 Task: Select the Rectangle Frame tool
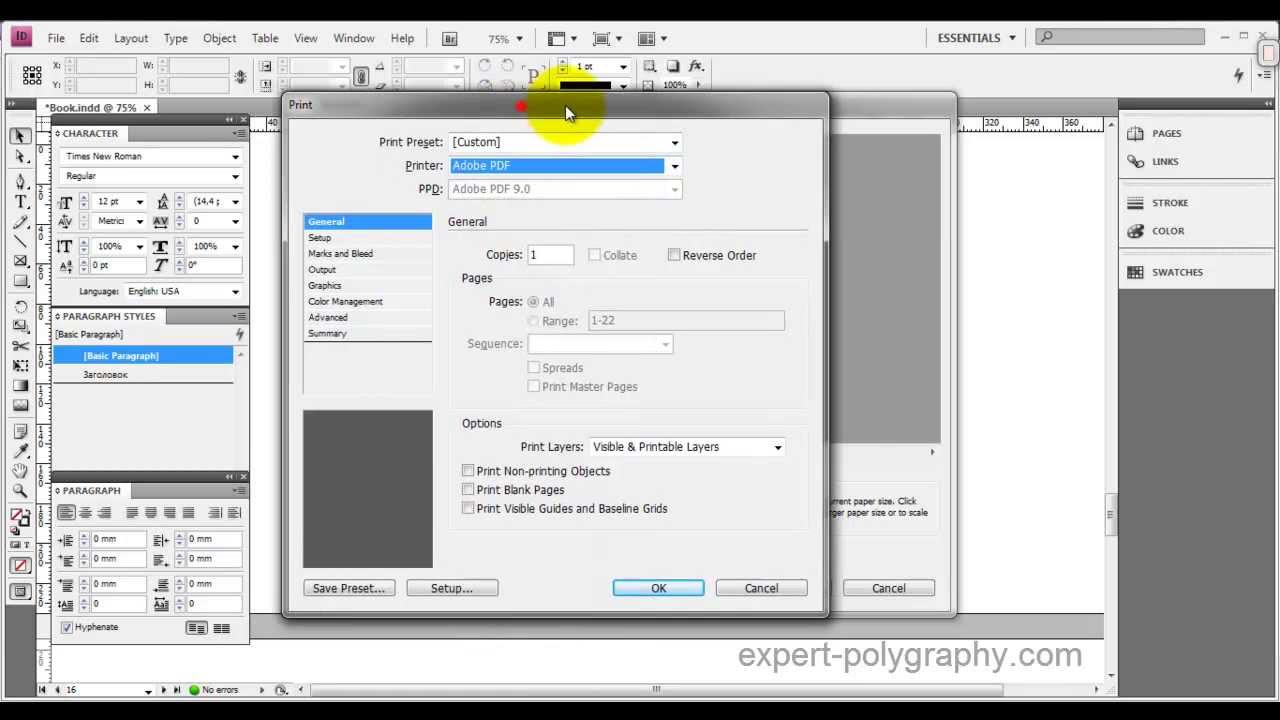point(20,261)
